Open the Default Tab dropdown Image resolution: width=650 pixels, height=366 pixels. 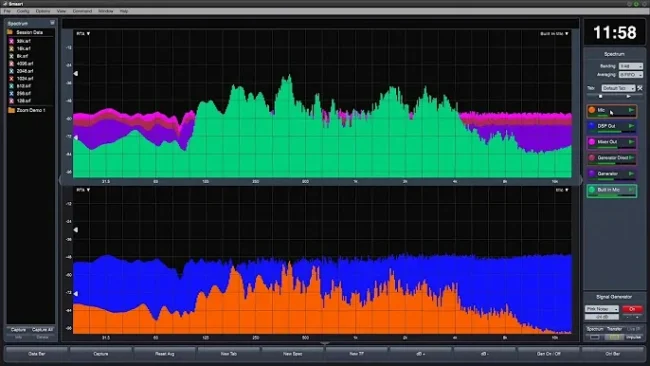pyautogui.click(x=618, y=88)
